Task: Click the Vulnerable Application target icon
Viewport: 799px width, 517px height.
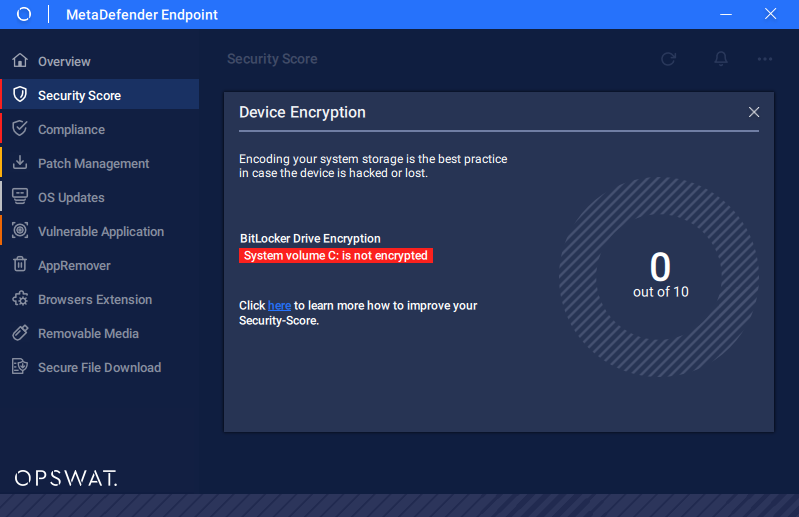Action: [x=20, y=230]
